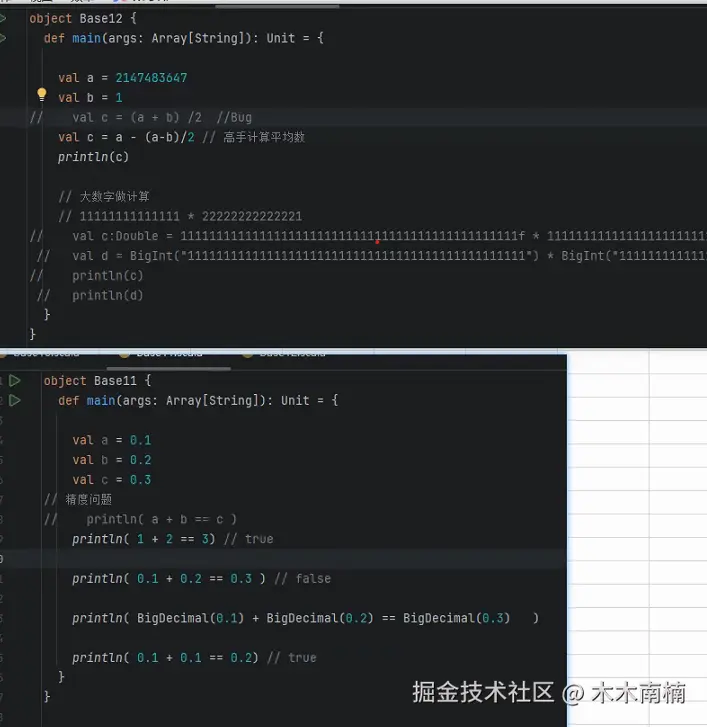Click the line 'val b = 1'
707x727 pixels.
point(90,97)
